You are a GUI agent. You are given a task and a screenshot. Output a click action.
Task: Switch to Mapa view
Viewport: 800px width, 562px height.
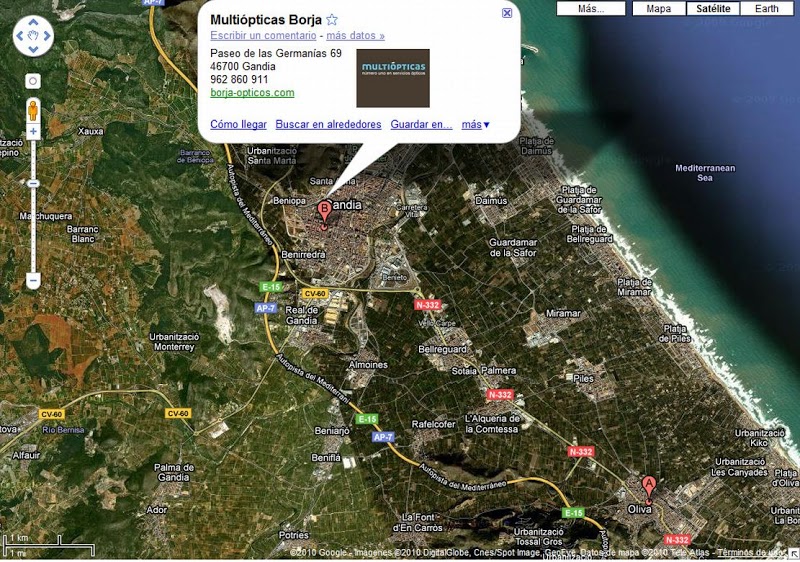click(x=659, y=9)
